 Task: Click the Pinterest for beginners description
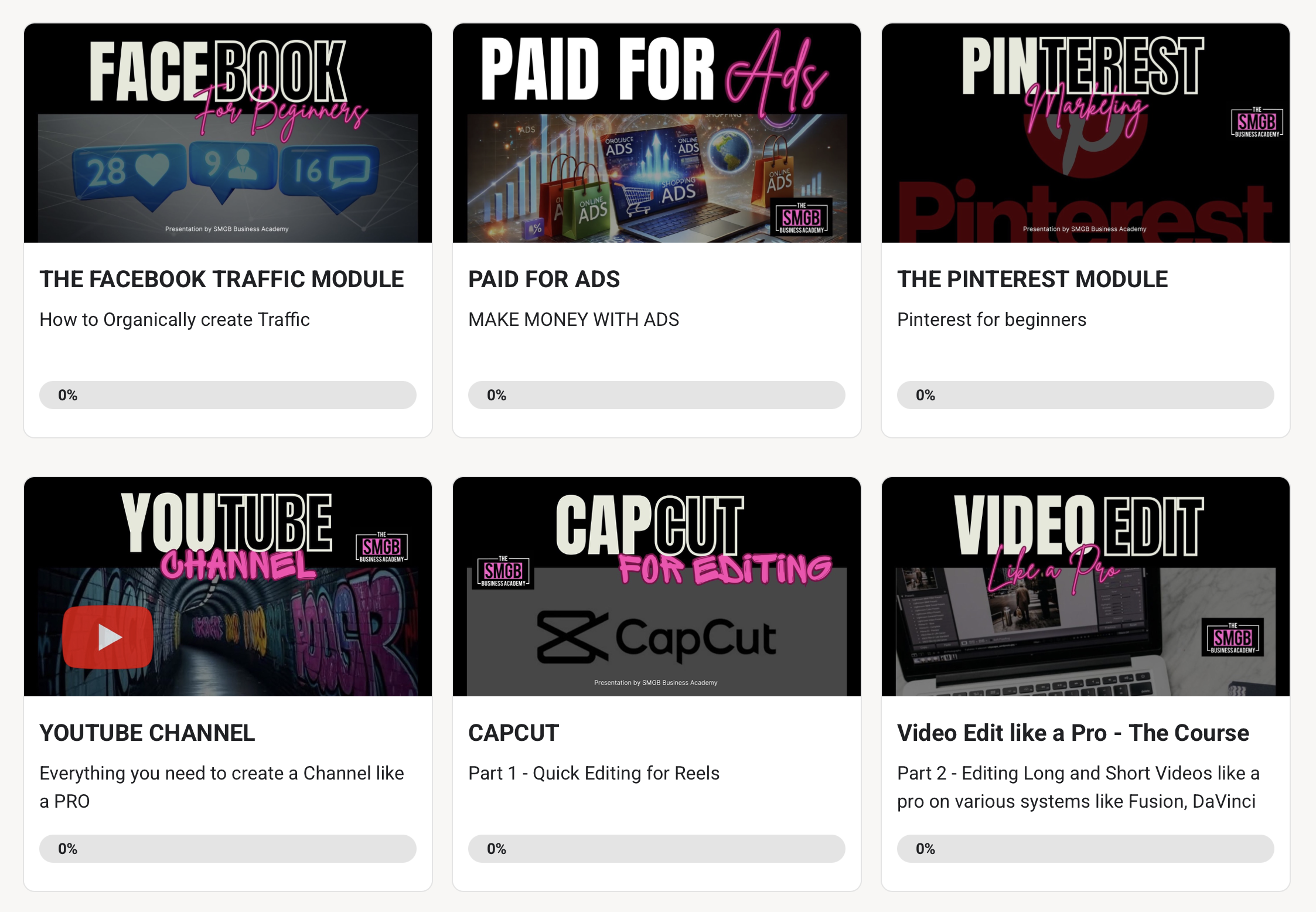[x=991, y=319]
